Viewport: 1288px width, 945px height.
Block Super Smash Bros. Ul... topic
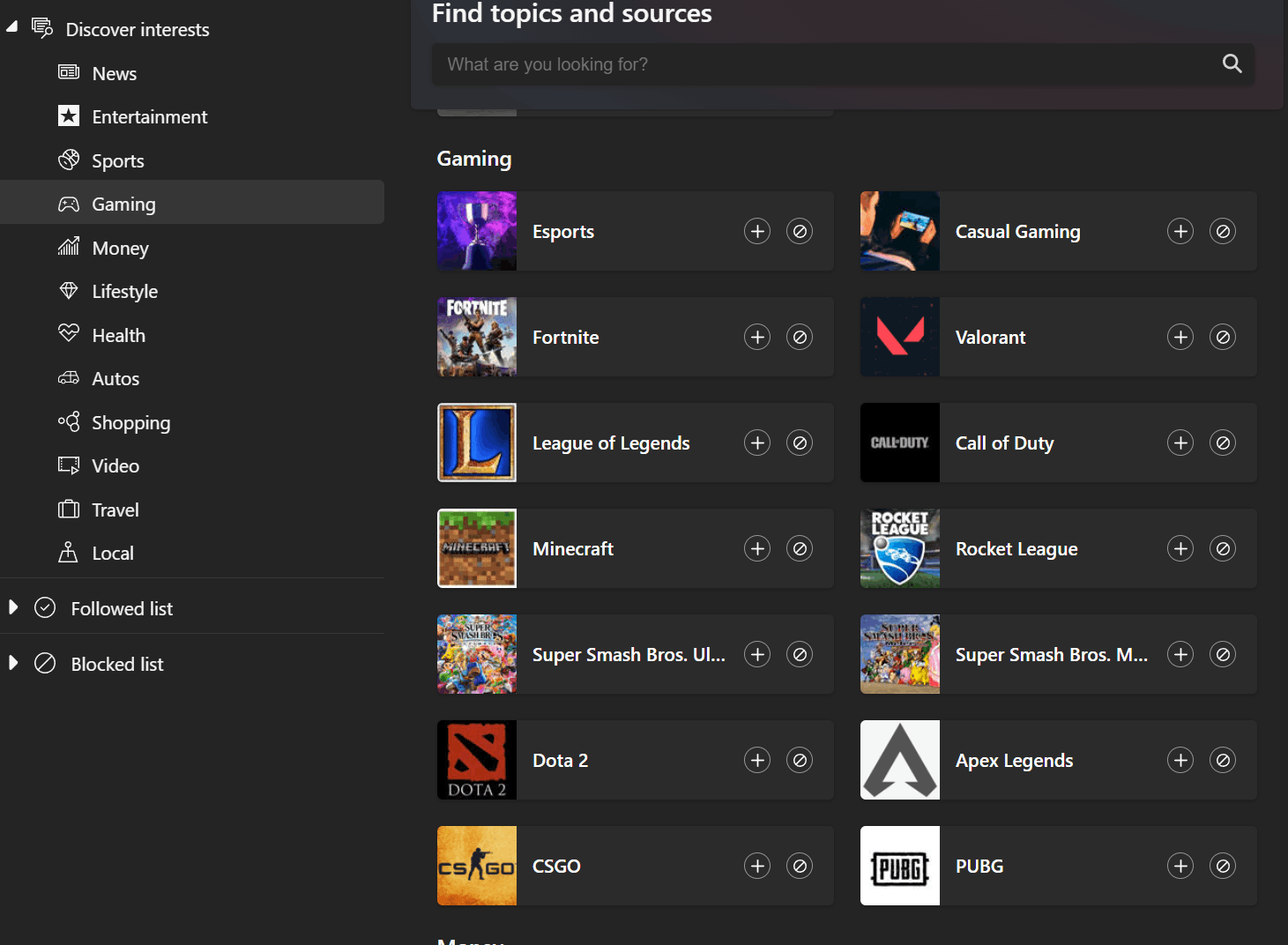coord(800,654)
